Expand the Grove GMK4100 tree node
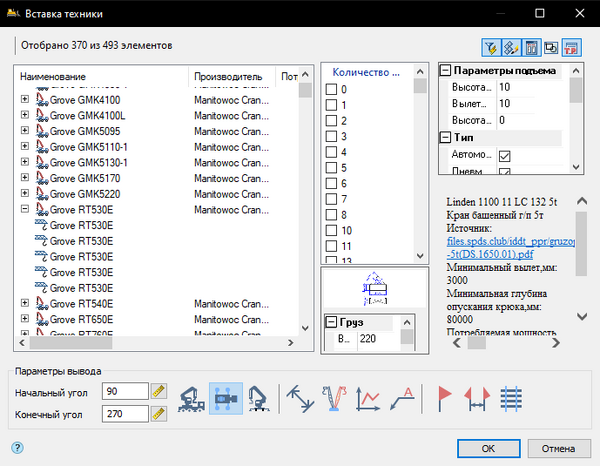The image size is (600, 466). [x=25, y=99]
